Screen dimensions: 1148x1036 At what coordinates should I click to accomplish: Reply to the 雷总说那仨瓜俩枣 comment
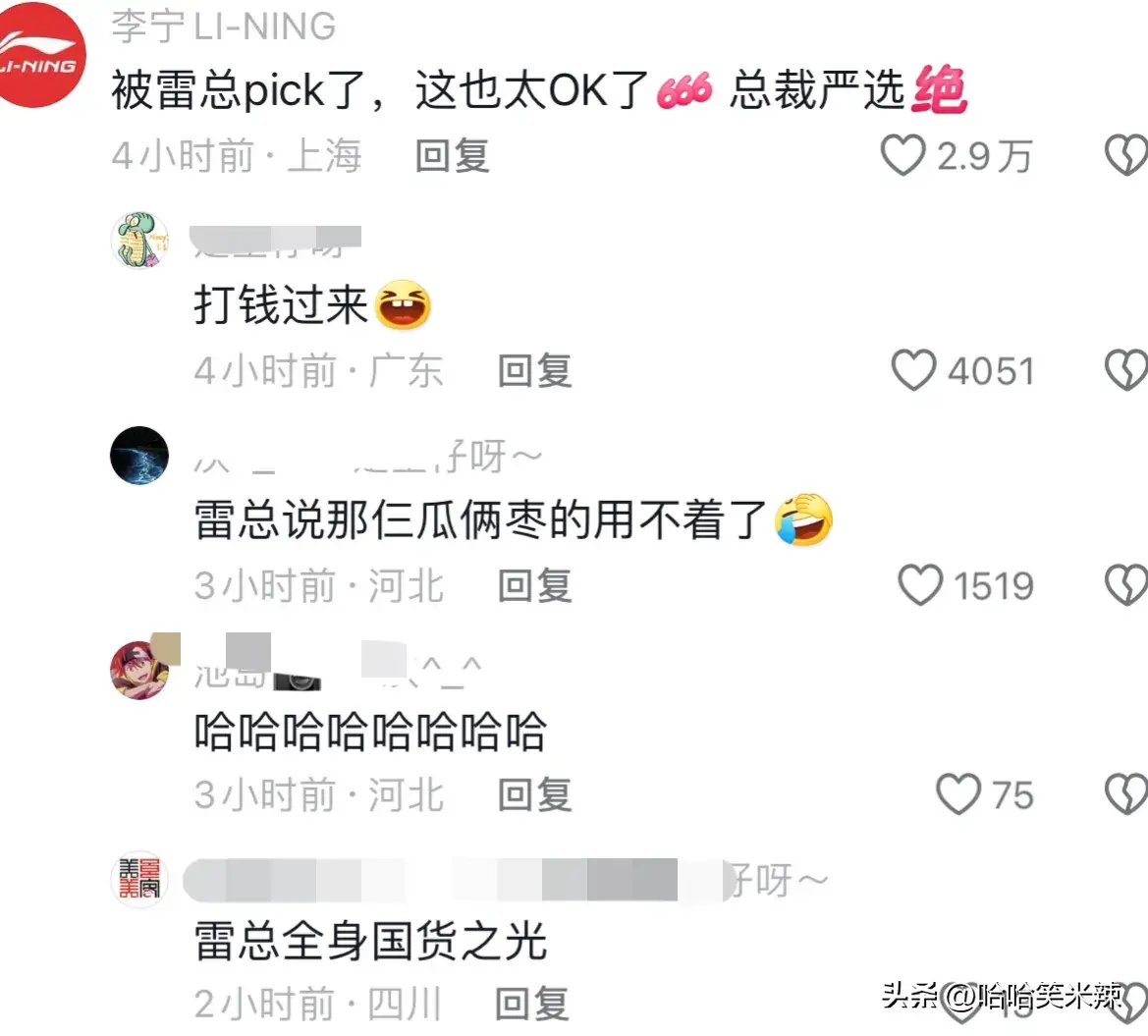[x=535, y=585]
